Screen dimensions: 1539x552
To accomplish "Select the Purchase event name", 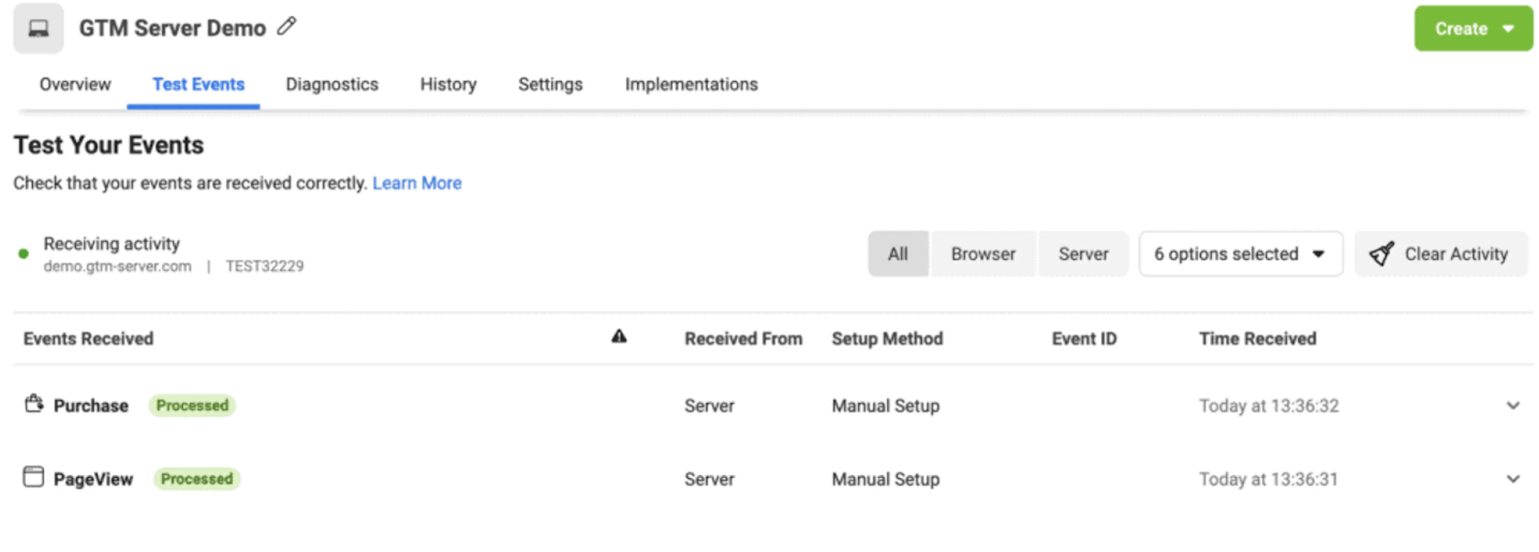I will tap(91, 406).
